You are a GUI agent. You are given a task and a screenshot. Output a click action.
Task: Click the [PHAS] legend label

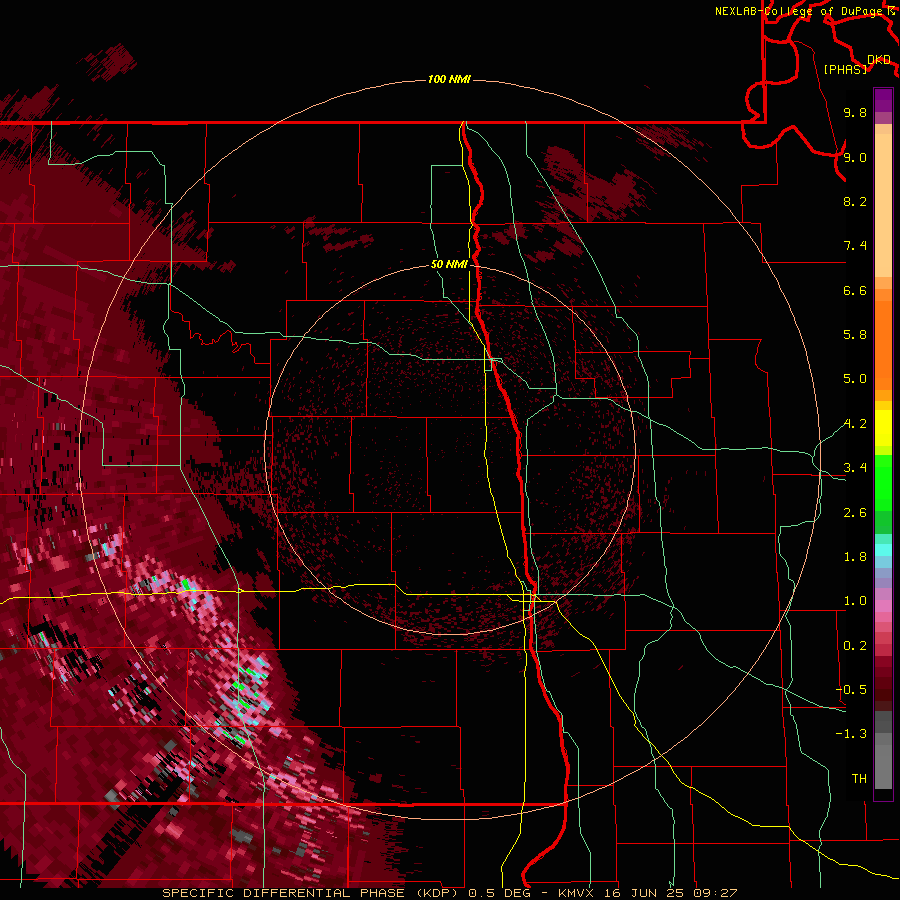pos(845,69)
